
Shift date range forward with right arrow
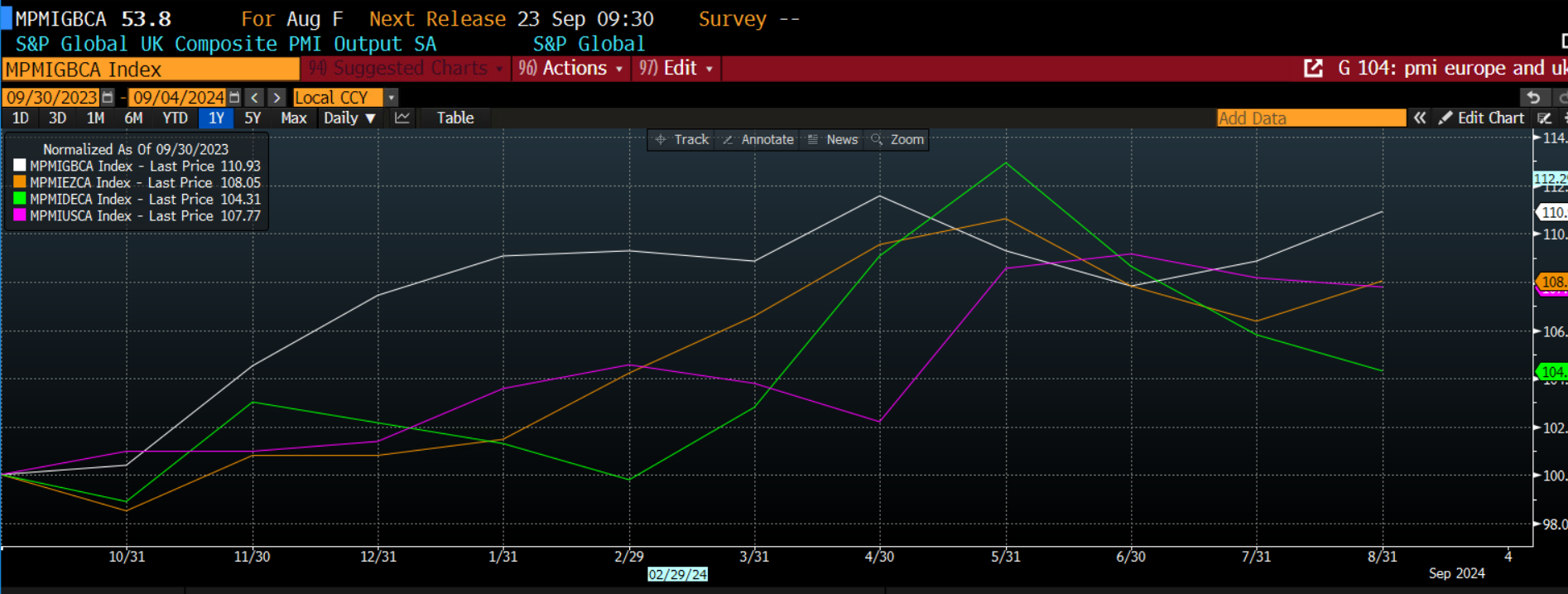pos(277,98)
